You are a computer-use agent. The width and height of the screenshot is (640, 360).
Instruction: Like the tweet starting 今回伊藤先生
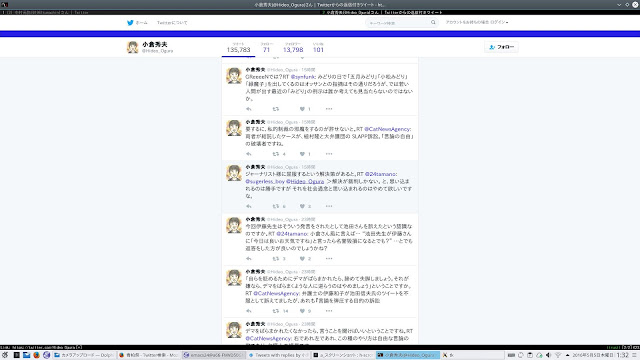(302, 258)
